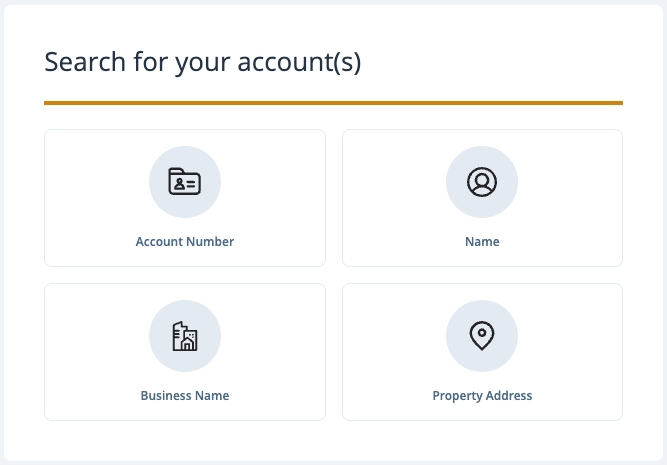Viewport: 667px width, 465px height.
Task: Click the "Search for your account(s)" heading
Action: 202,62
